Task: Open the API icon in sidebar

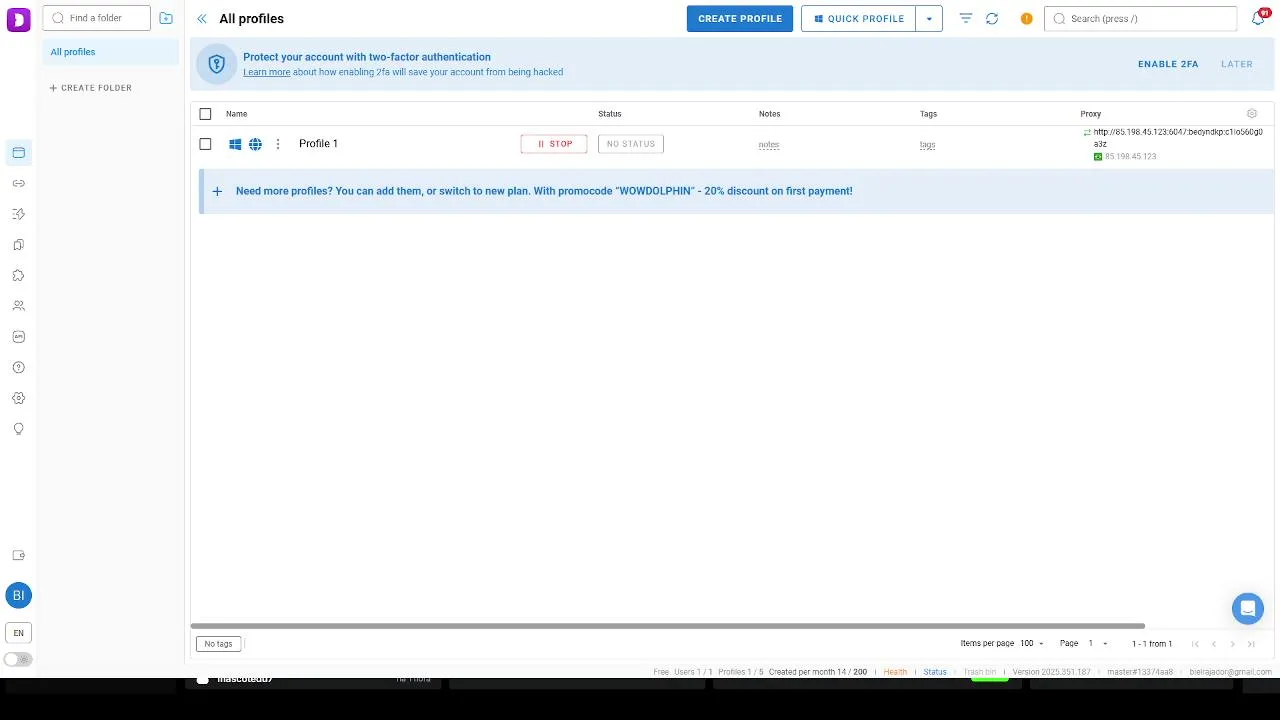Action: click(x=18, y=337)
